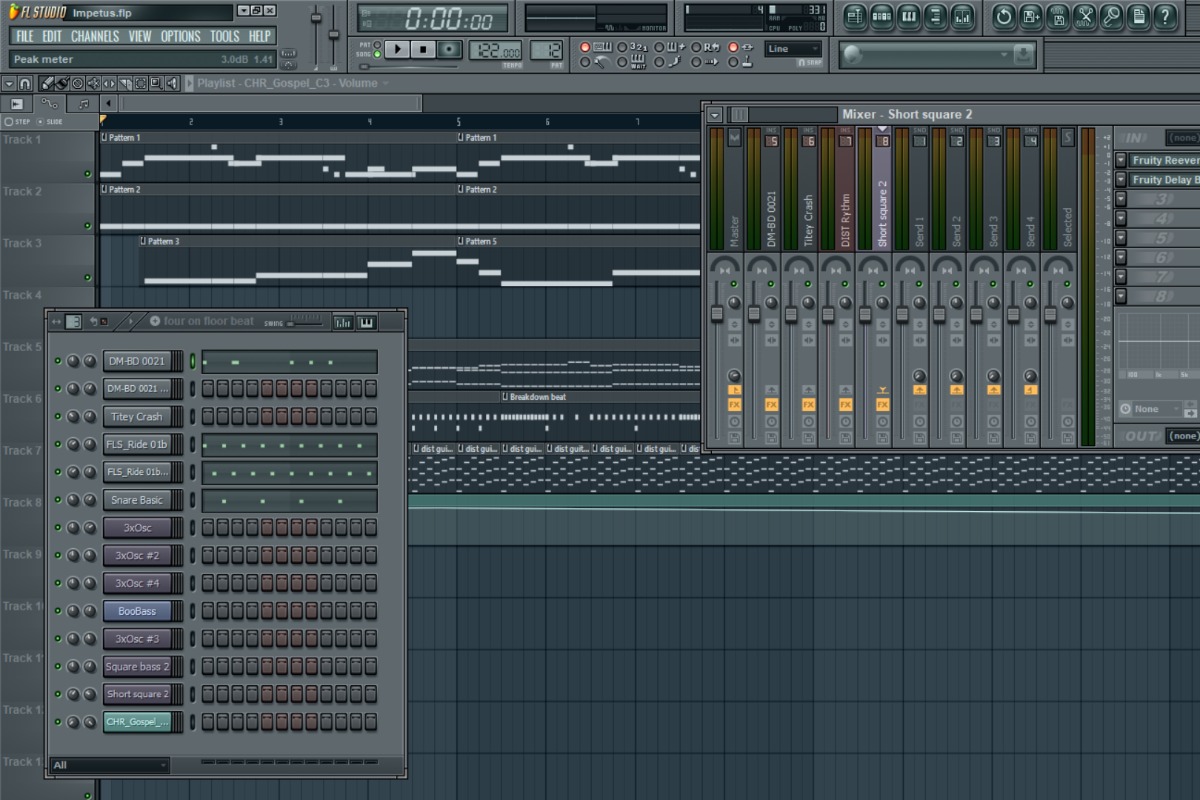Click the undo history circular arrow icon
Screen dimensions: 1200x800
(x=1004, y=16)
